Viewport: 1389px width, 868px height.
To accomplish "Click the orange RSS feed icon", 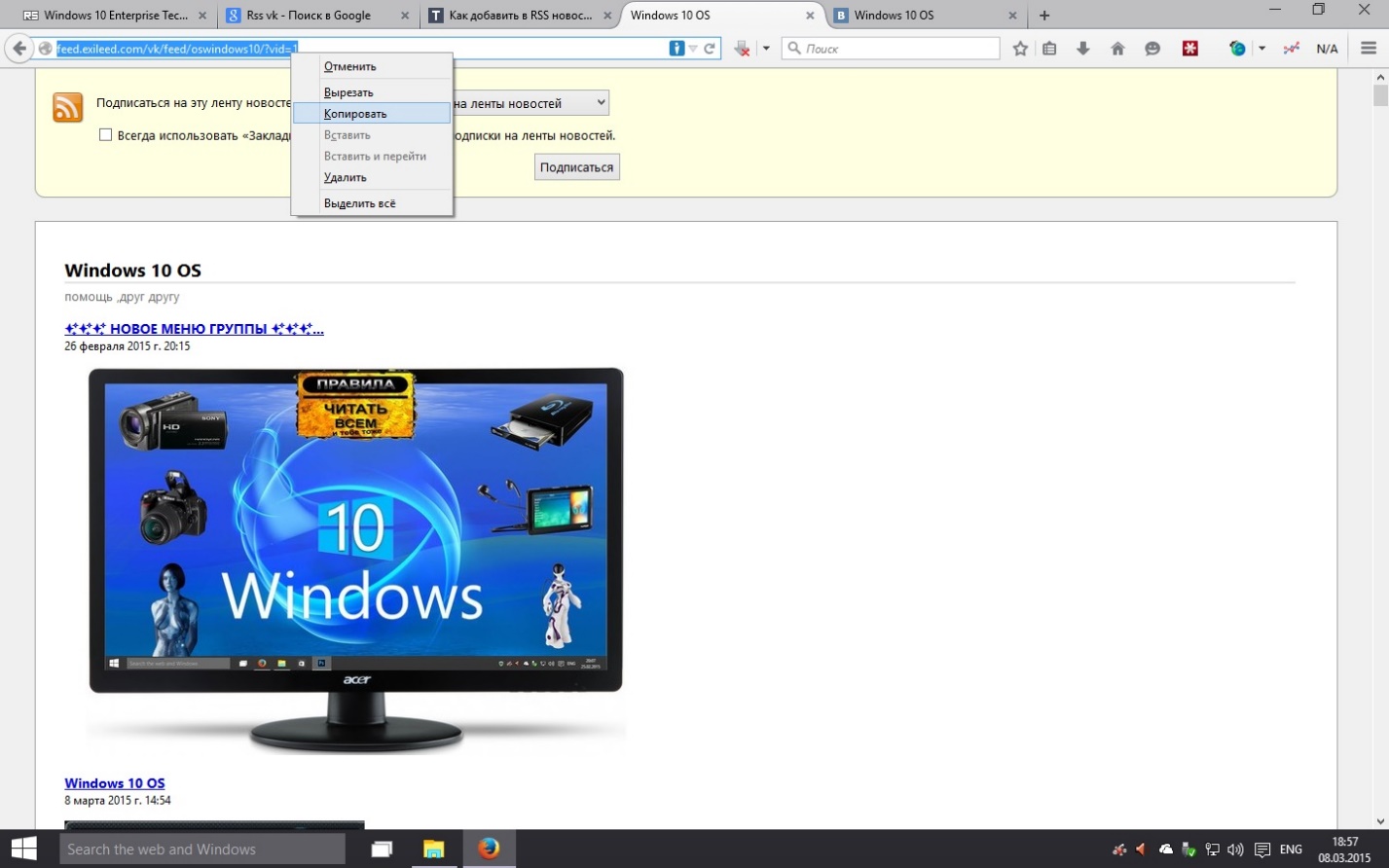I will [x=68, y=107].
